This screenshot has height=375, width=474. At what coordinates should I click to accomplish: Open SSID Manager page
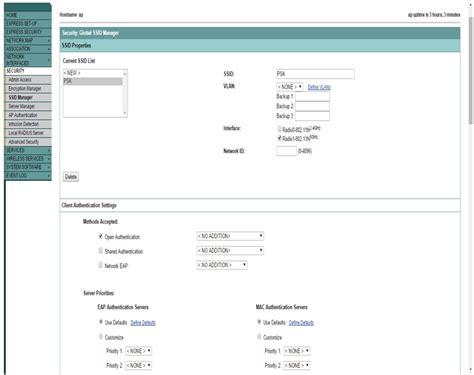[28, 97]
